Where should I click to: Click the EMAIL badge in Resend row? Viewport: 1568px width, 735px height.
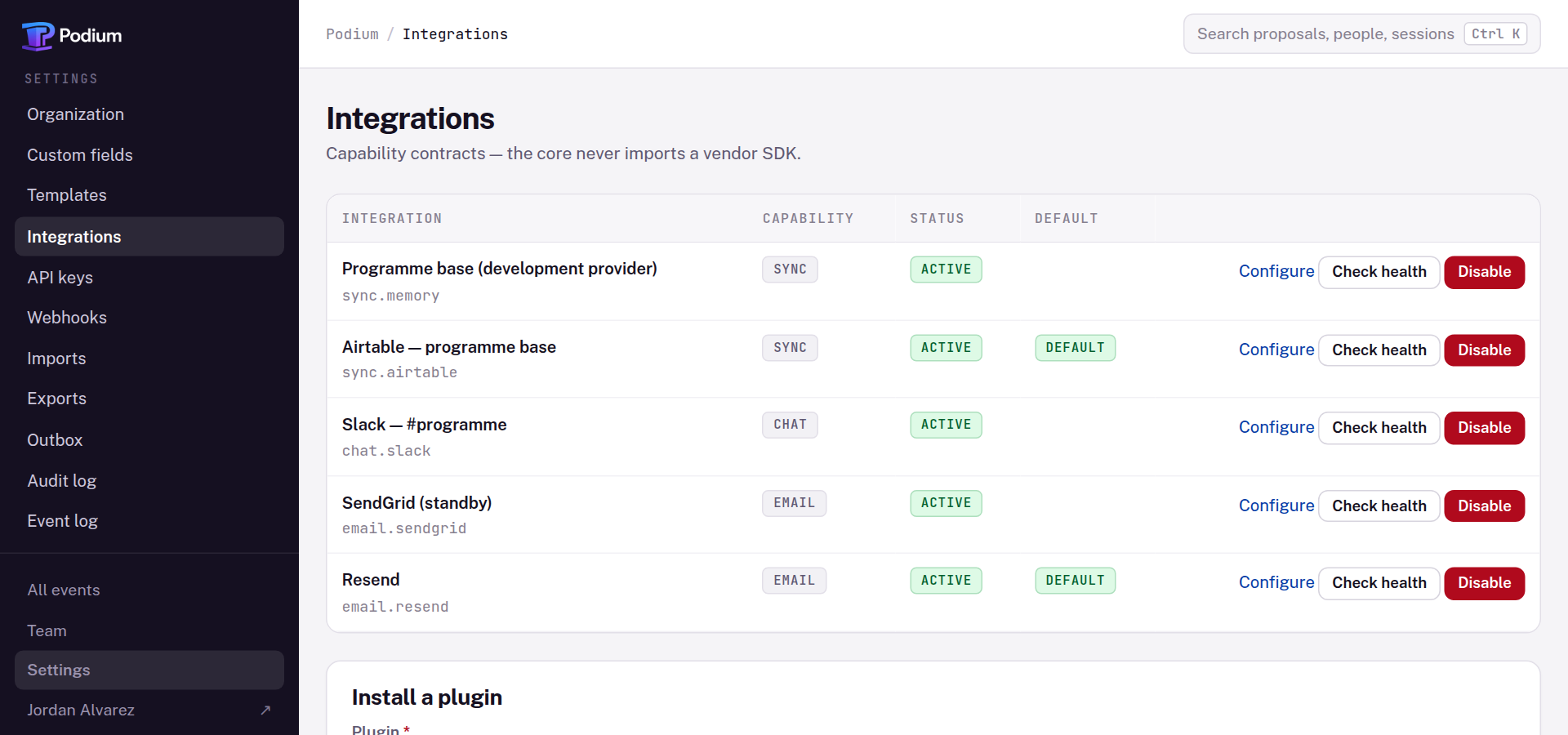(794, 581)
